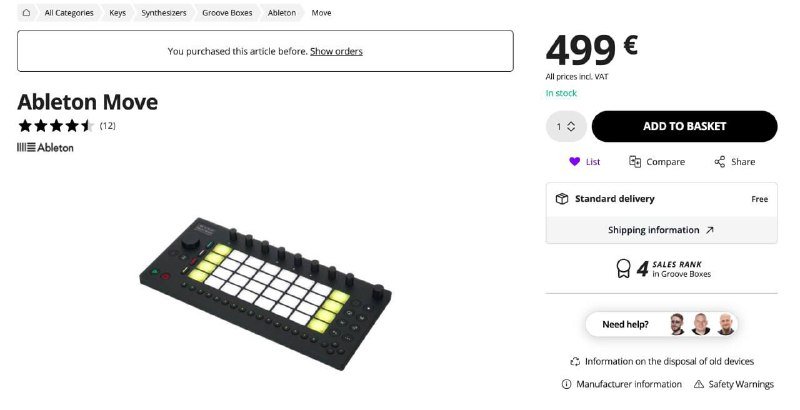Screen dimensions: 800x410
Task: Select the Keys breadcrumb
Action: pyautogui.click(x=118, y=13)
